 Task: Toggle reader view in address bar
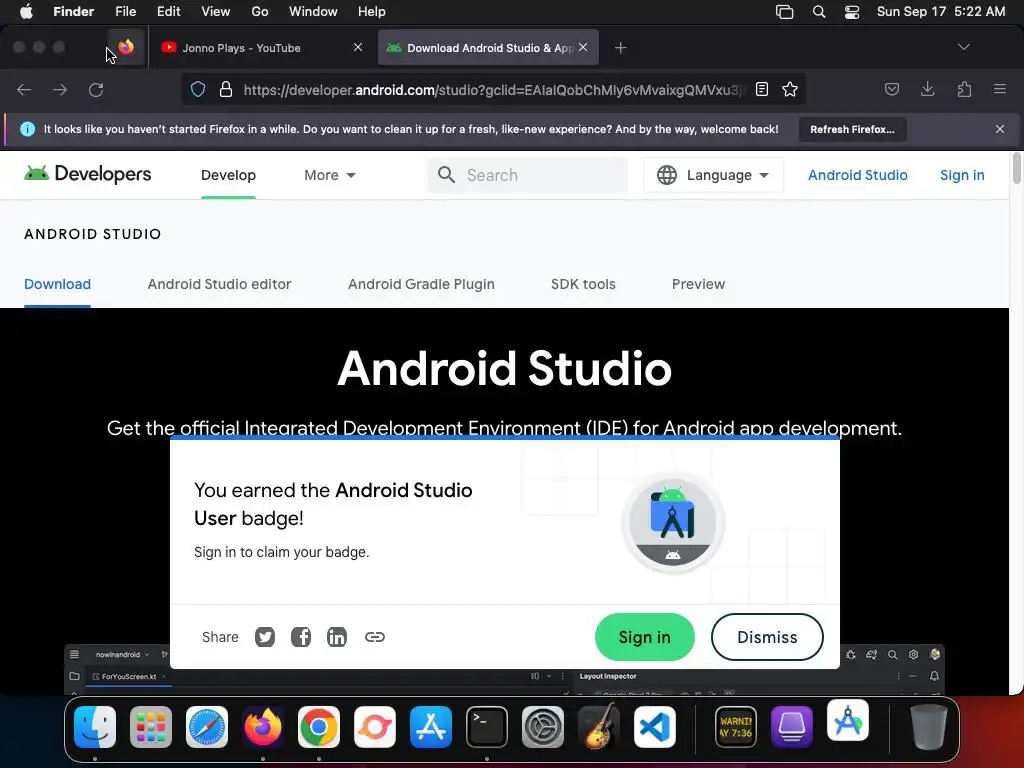click(x=761, y=89)
